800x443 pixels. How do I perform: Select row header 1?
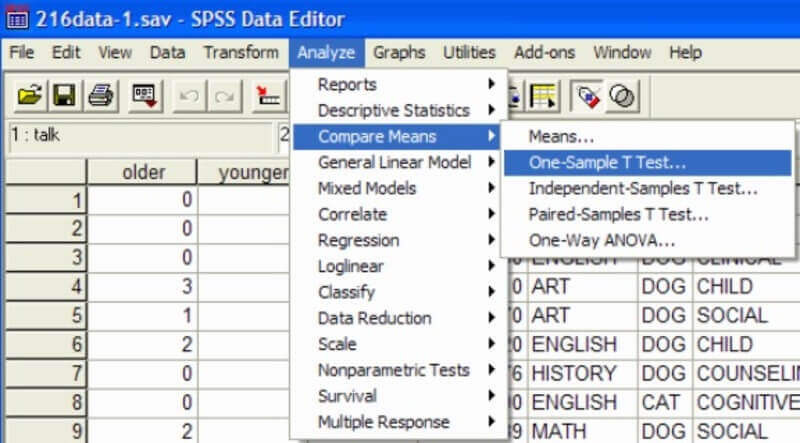pos(46,200)
